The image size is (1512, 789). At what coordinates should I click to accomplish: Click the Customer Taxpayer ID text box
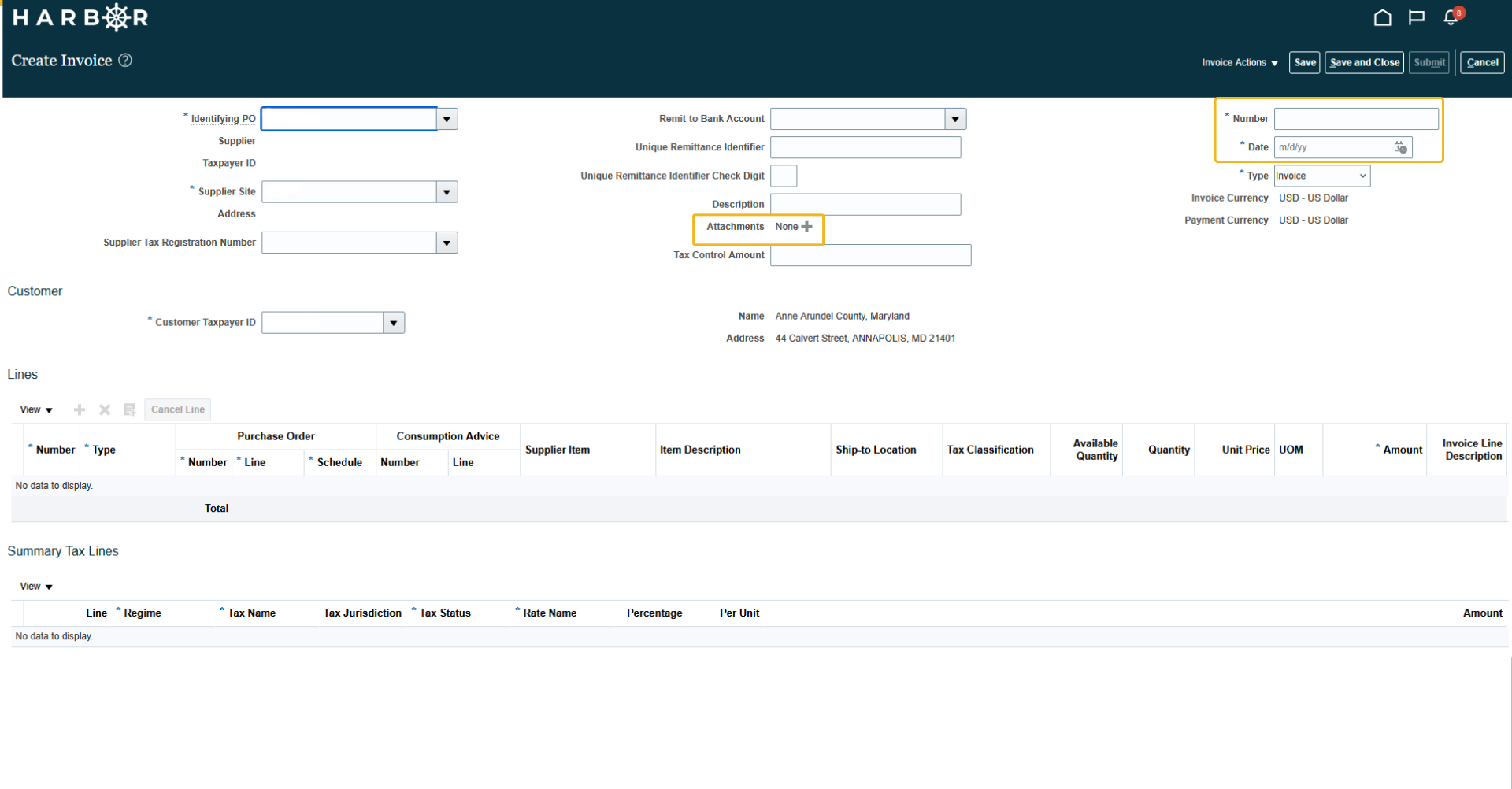tap(323, 323)
